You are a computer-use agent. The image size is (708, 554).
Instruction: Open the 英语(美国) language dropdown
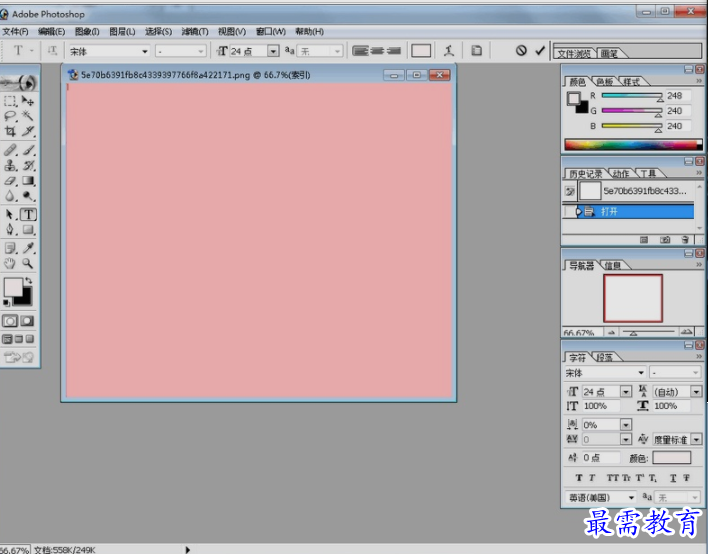(631, 498)
